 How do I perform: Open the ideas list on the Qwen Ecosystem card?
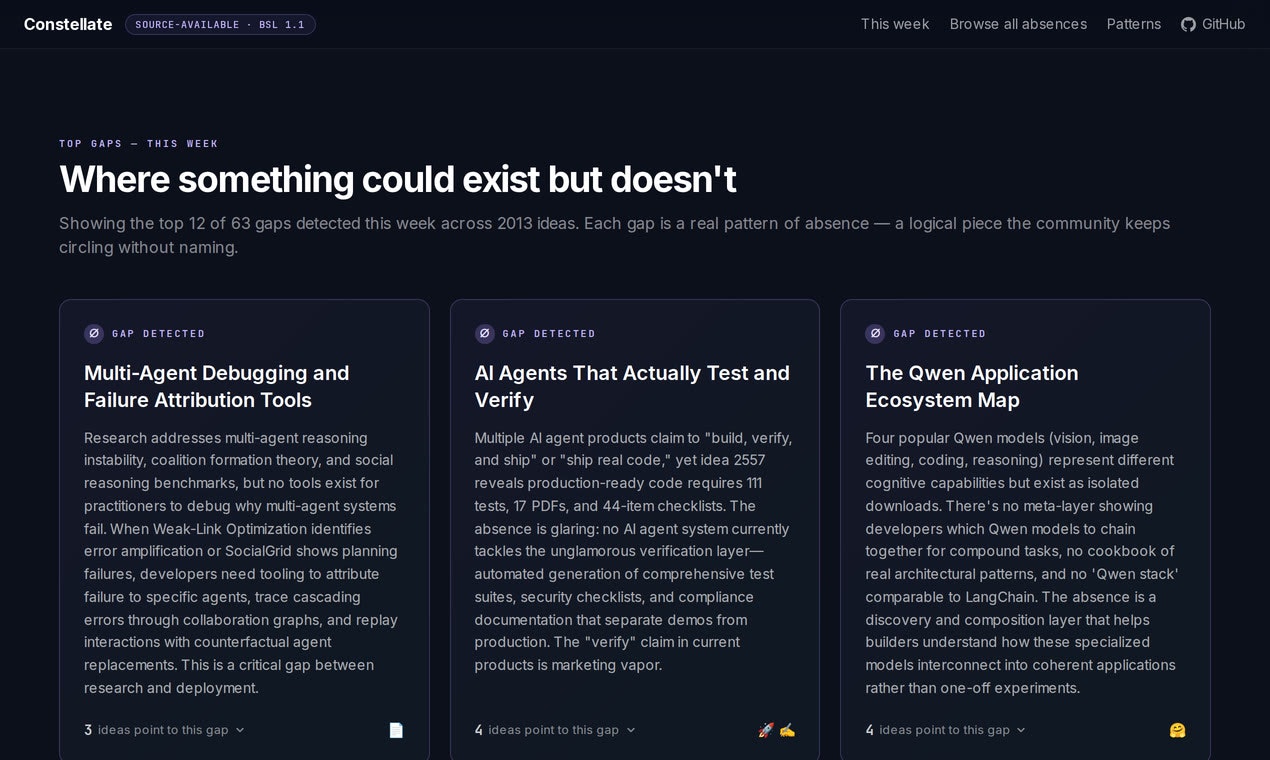pyautogui.click(x=945, y=730)
